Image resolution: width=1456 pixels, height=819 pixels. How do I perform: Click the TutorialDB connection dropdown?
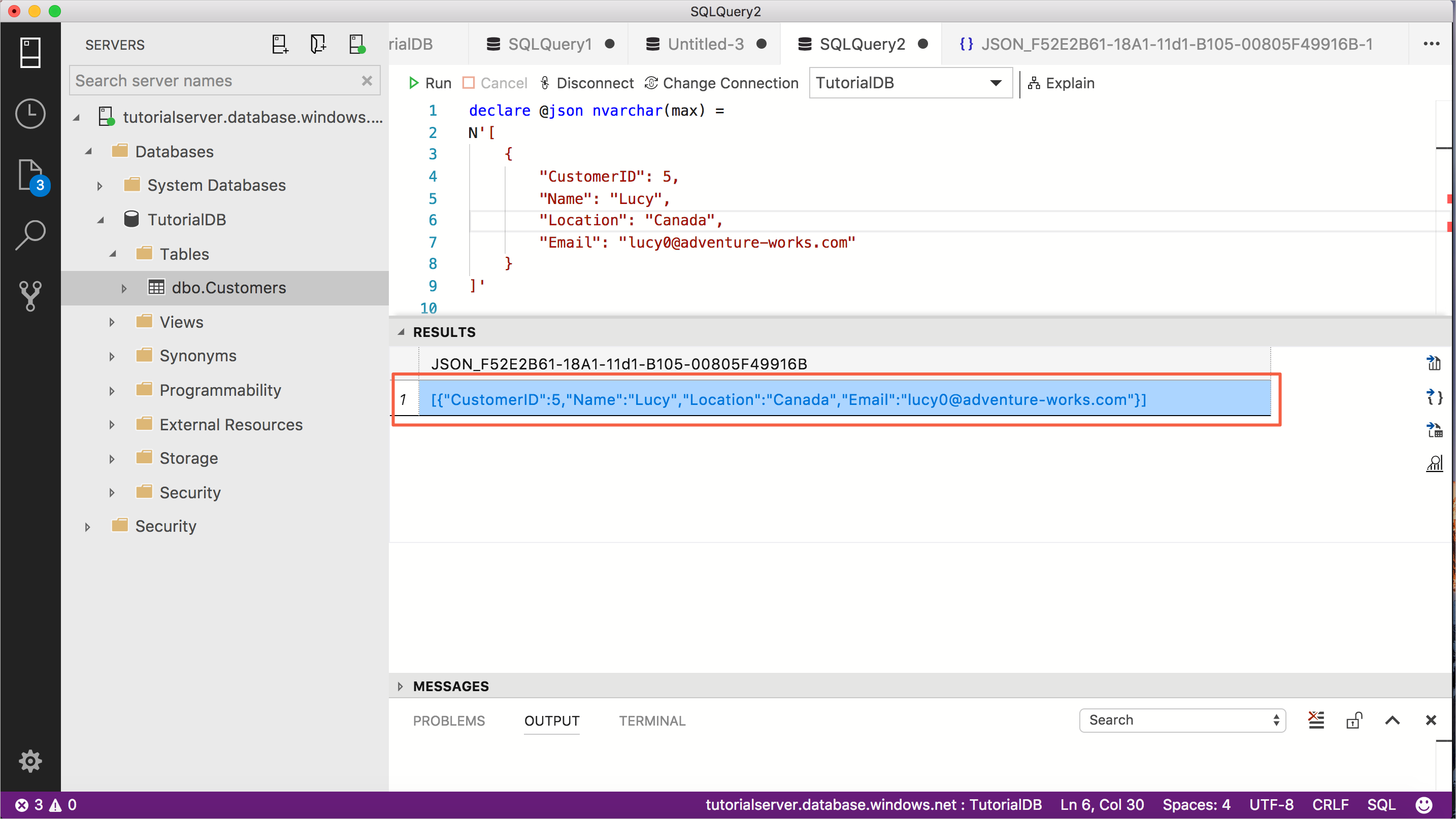pyautogui.click(x=907, y=82)
